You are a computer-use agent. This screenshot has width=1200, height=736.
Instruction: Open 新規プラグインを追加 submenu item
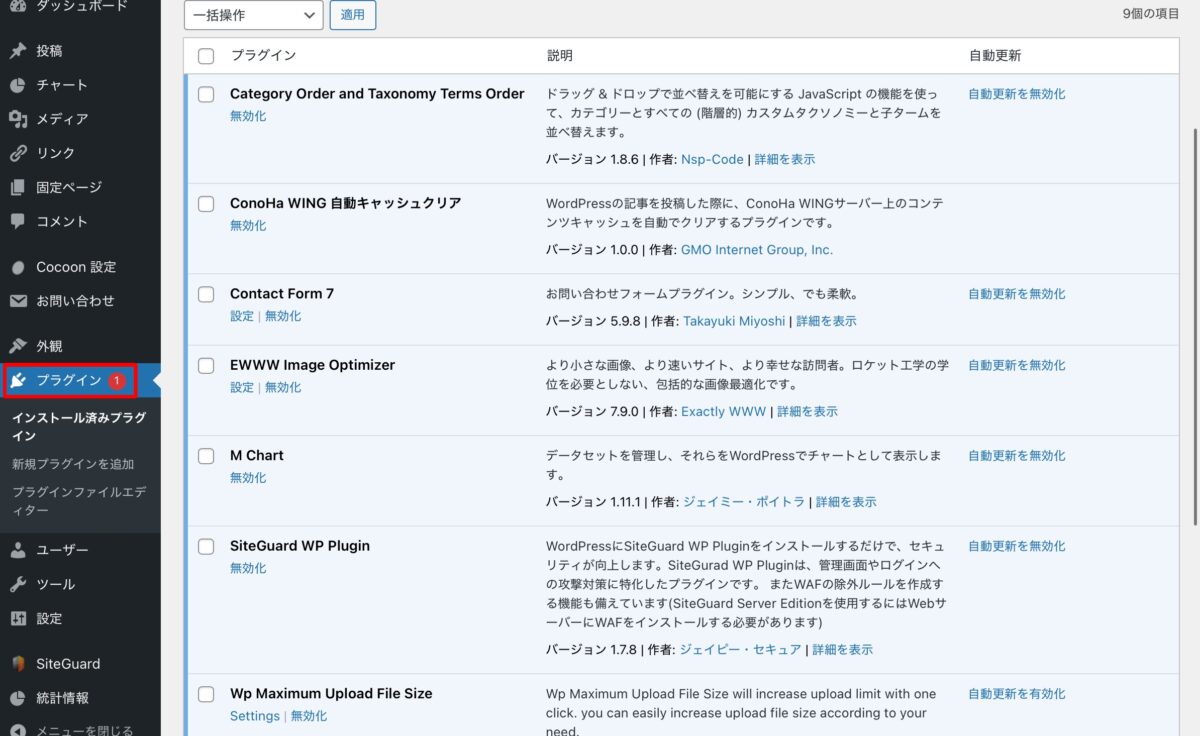73,464
